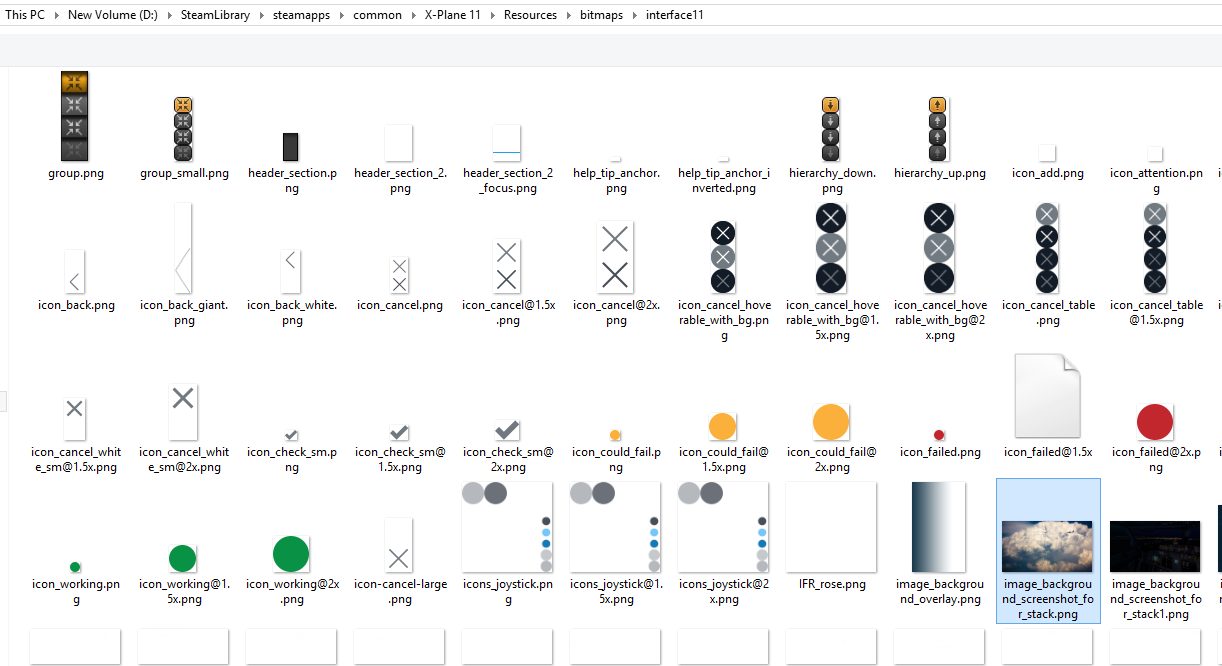This screenshot has width=1222, height=666.
Task: Select icon_check_sm@1.5x.png file
Action: point(399,432)
